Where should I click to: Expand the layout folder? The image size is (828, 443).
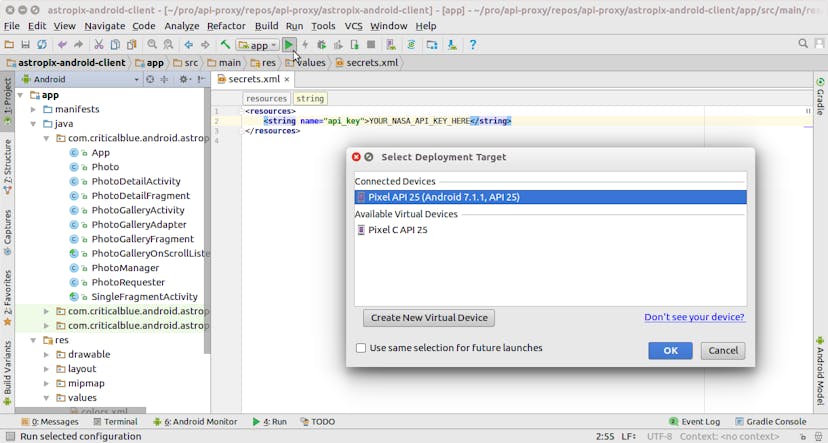[x=46, y=369]
